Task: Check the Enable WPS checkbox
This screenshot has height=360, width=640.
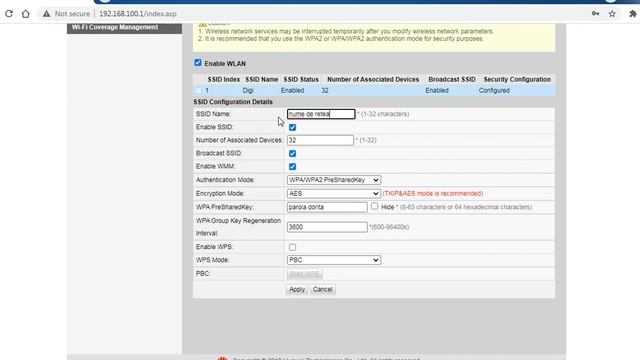Action: (292, 247)
